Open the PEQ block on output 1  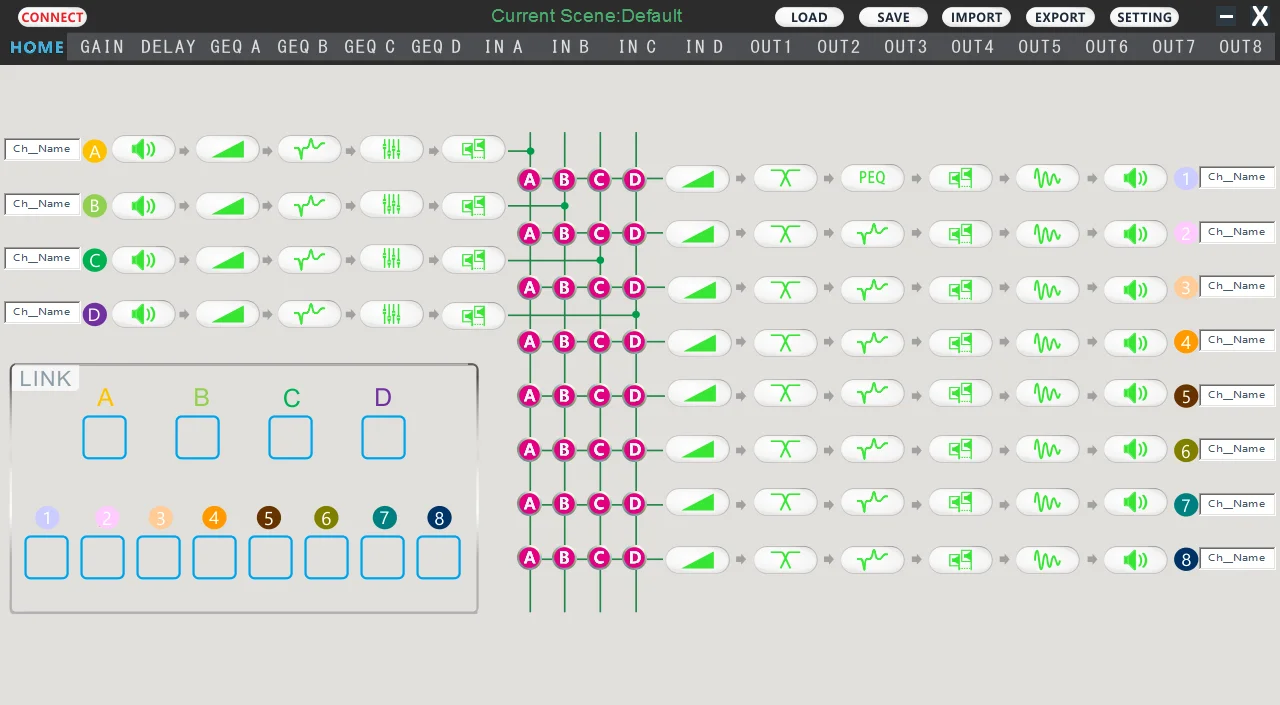(x=872, y=178)
